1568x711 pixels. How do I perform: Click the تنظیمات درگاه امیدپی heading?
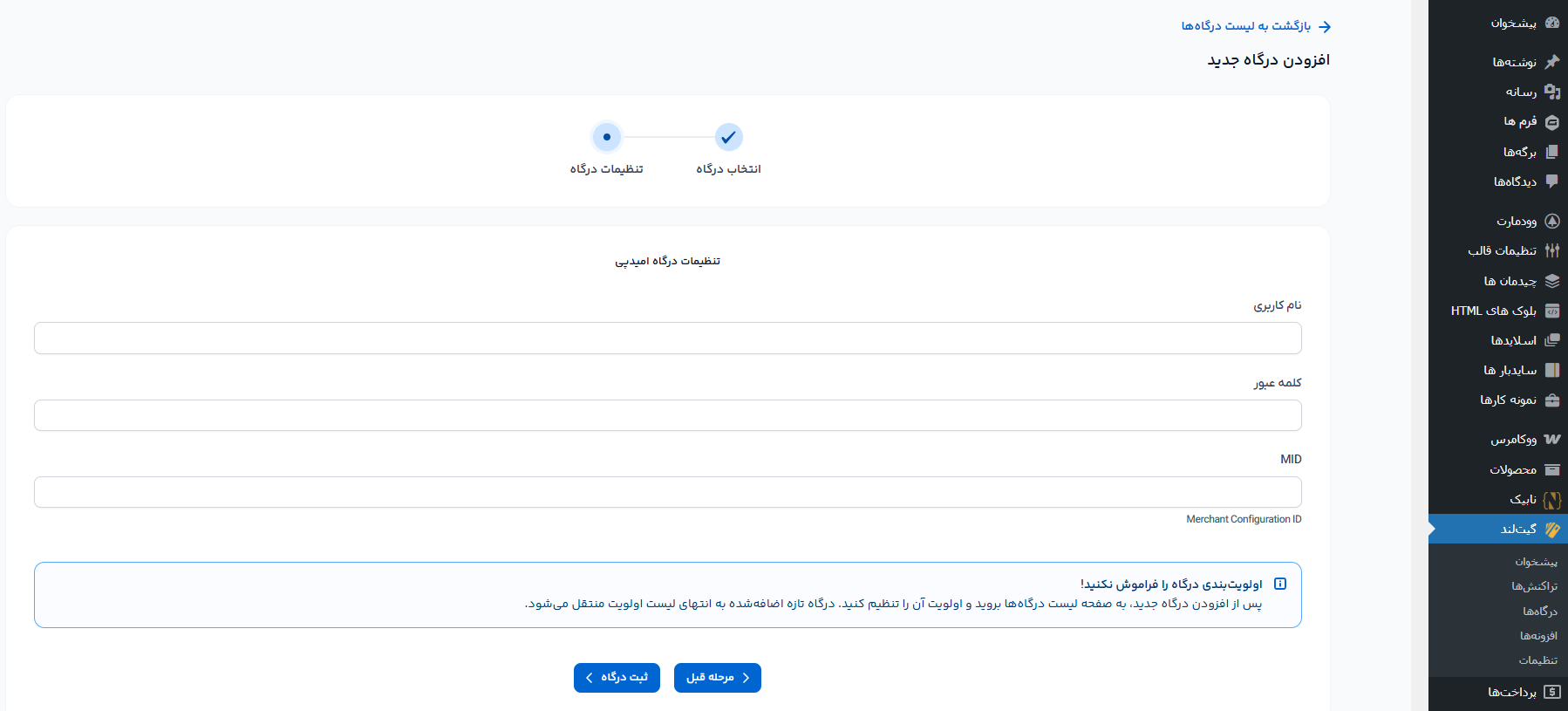click(x=668, y=261)
